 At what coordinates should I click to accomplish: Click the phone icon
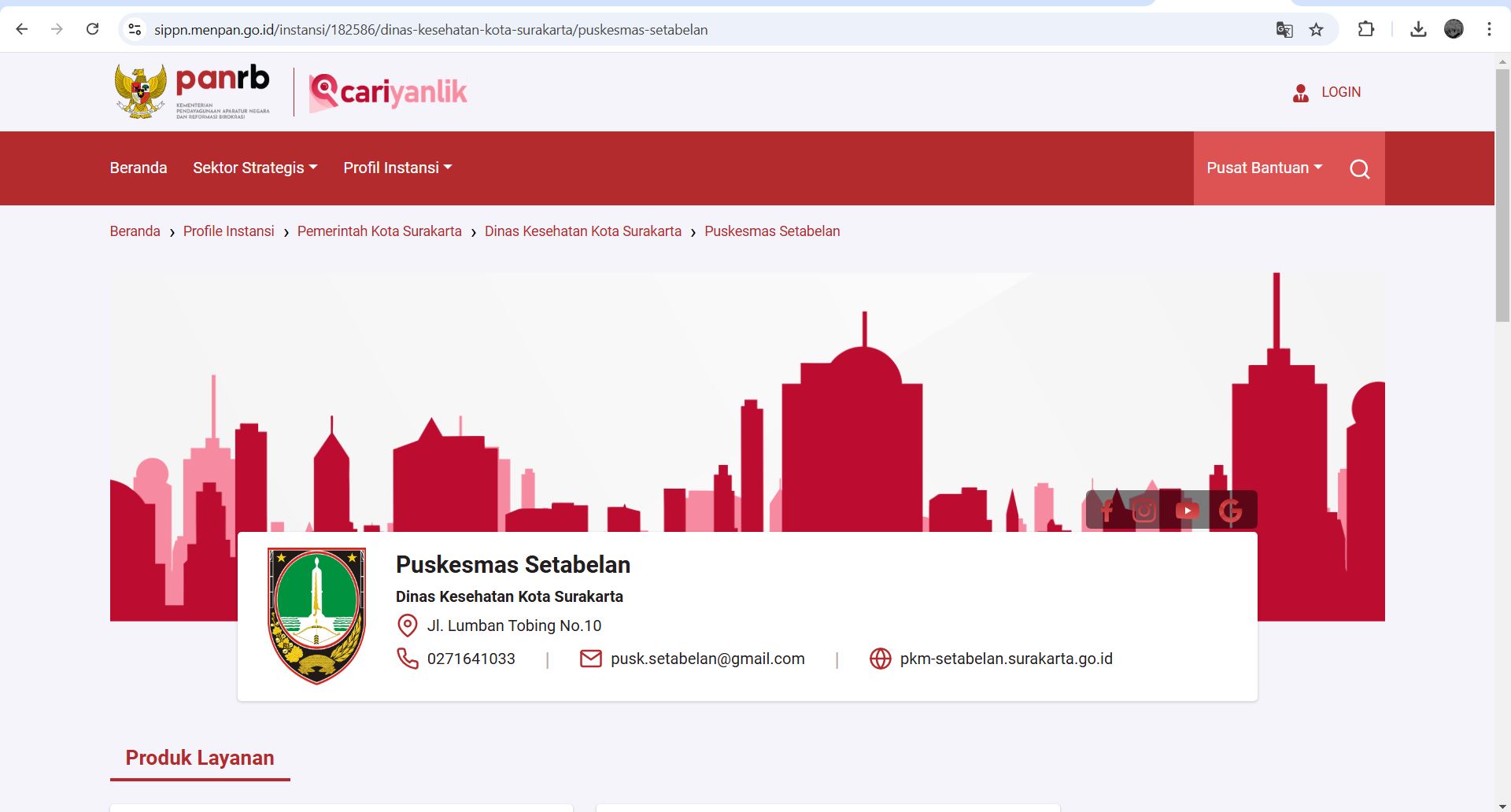click(407, 659)
